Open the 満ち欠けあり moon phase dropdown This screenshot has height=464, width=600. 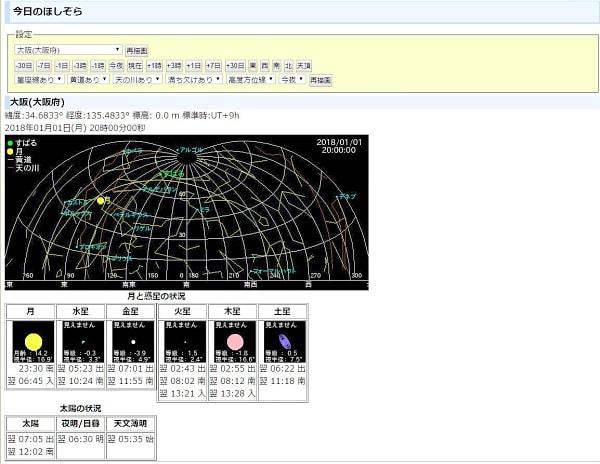coord(196,79)
